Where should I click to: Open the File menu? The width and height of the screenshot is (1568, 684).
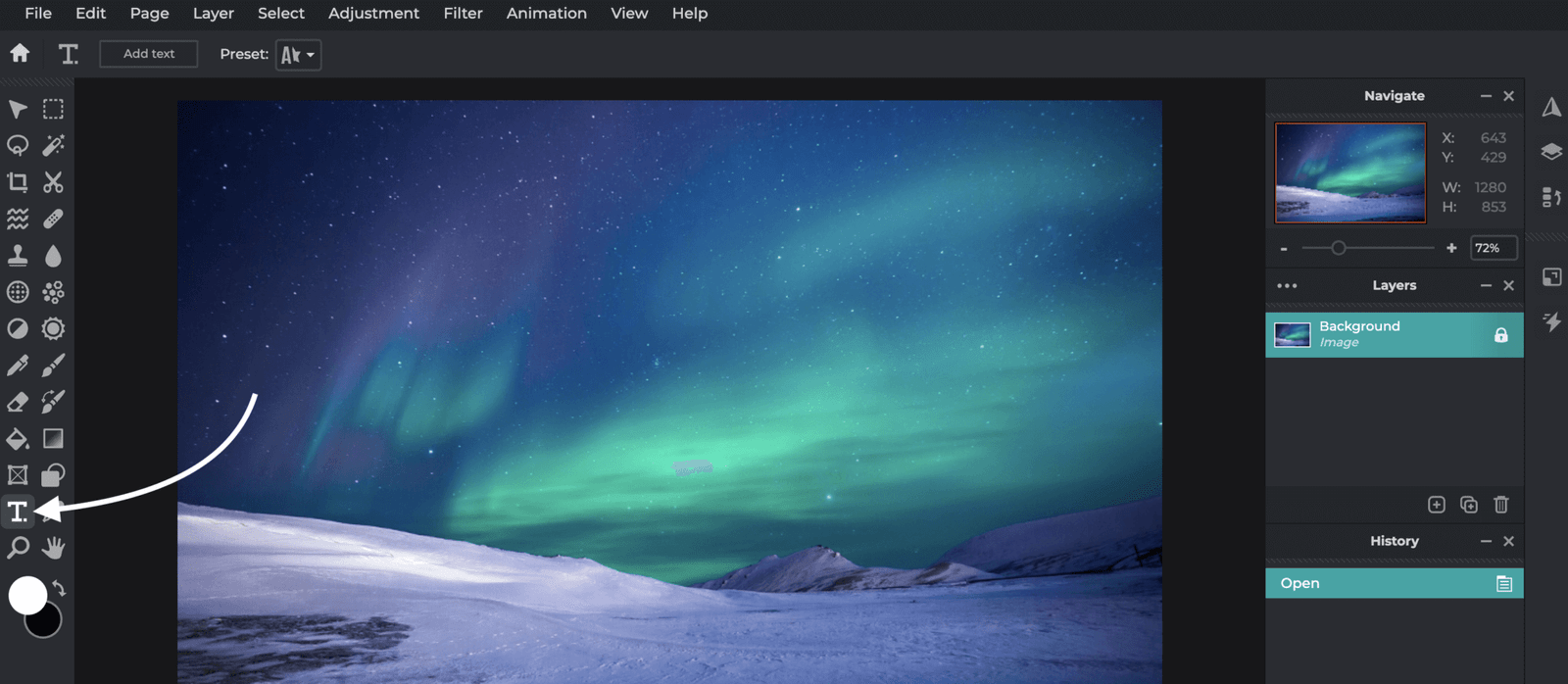38,14
